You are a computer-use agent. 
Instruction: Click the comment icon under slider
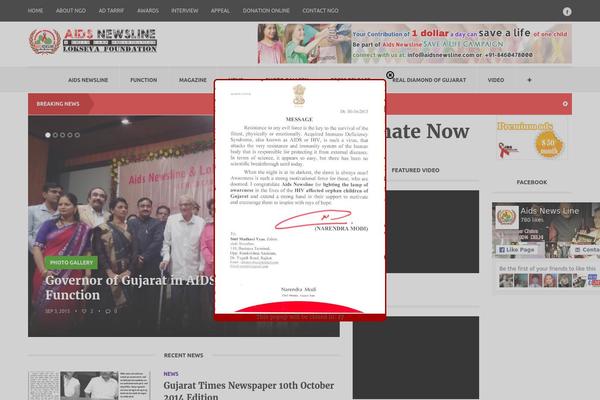pos(108,311)
